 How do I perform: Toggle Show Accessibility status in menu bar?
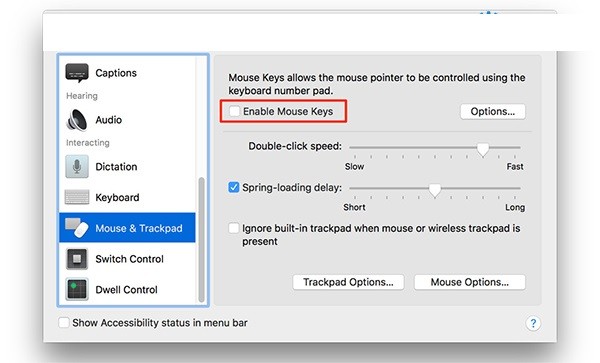[64, 322]
